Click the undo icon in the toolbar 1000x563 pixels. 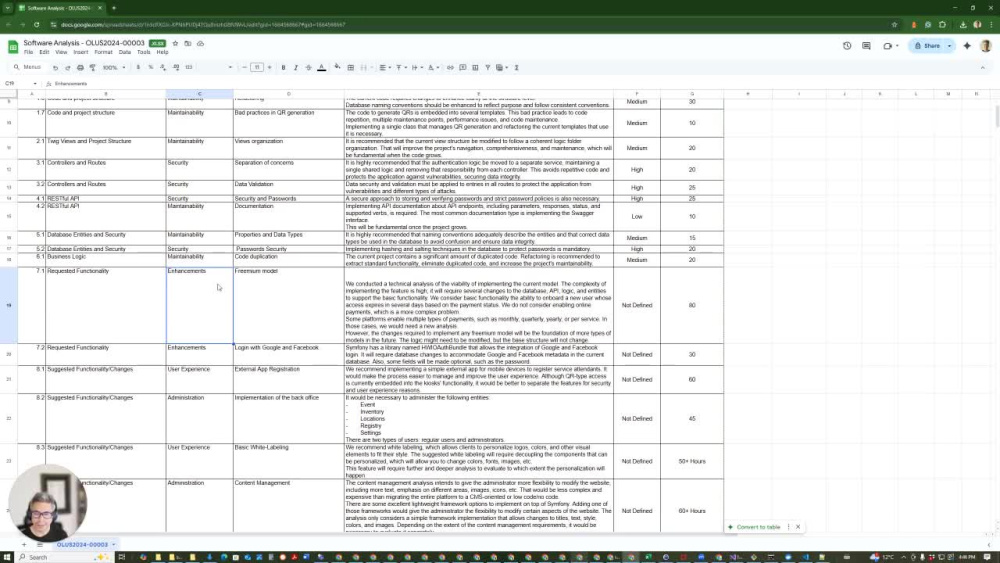pos(55,68)
